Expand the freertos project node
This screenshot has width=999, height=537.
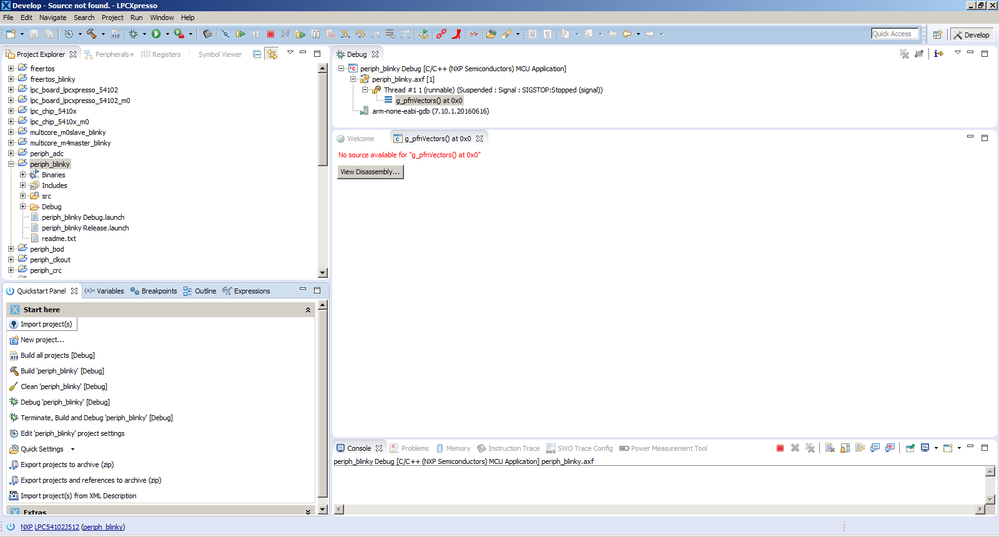click(11, 68)
